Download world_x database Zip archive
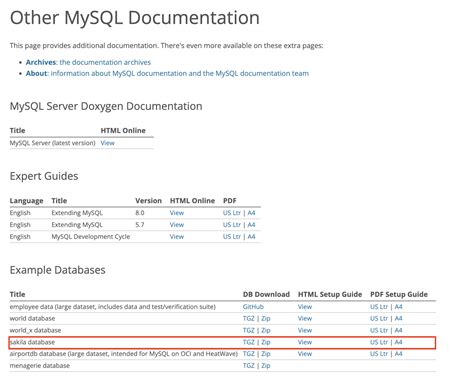The height and width of the screenshot is (387, 474). pyautogui.click(x=266, y=330)
